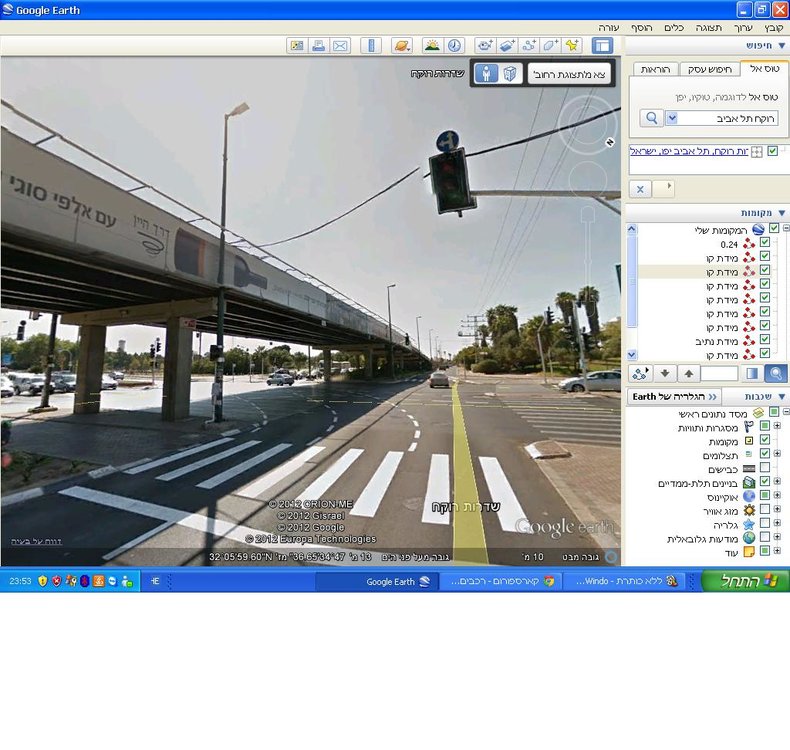Click the Add Image Overlay icon
790x750 pixels.
[507, 46]
